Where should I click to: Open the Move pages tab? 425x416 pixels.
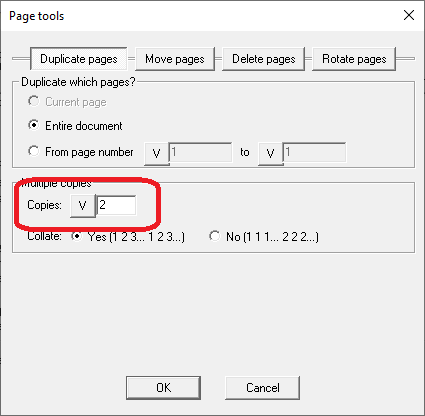[x=175, y=59]
